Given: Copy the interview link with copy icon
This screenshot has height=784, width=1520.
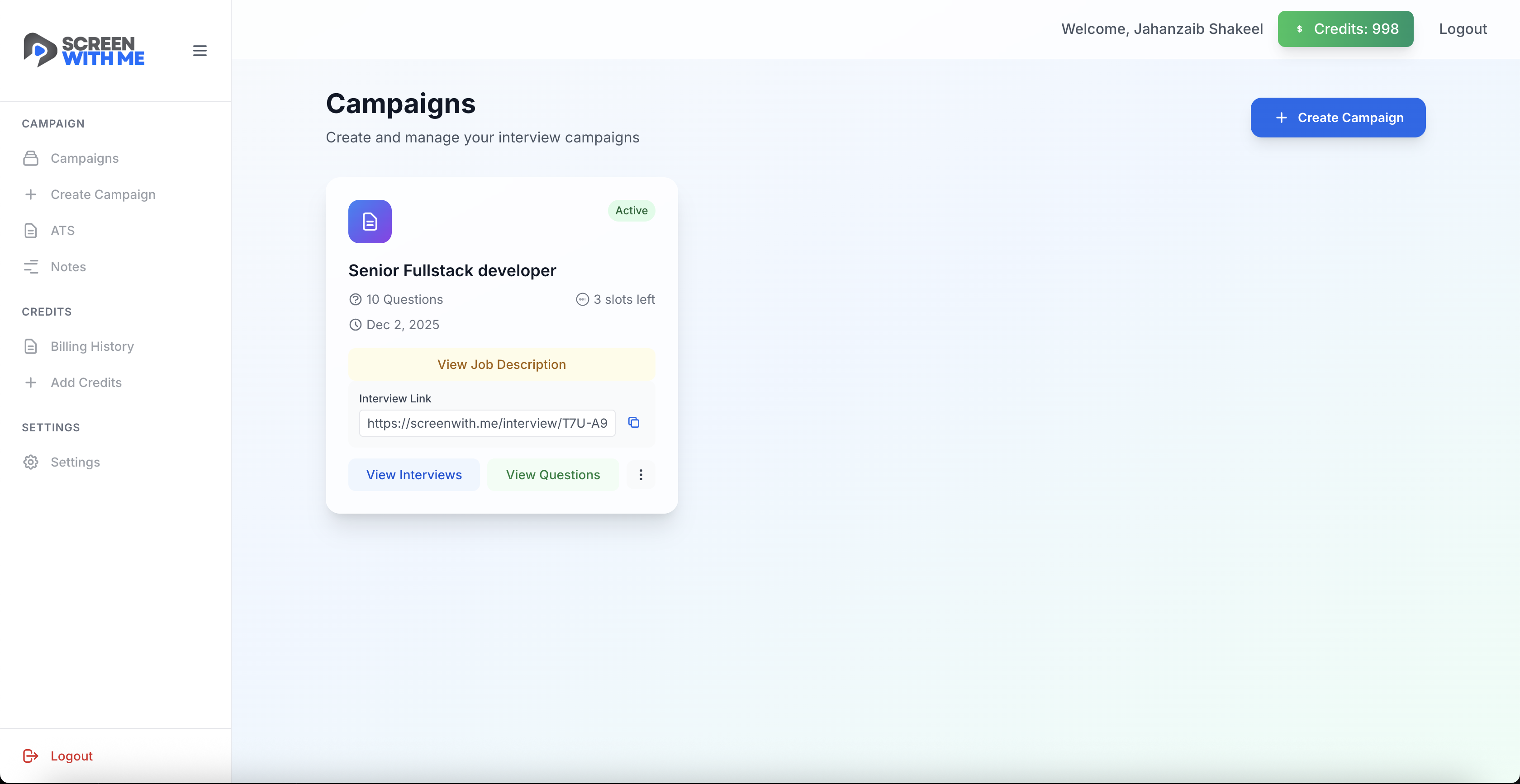Looking at the screenshot, I should pos(634,422).
